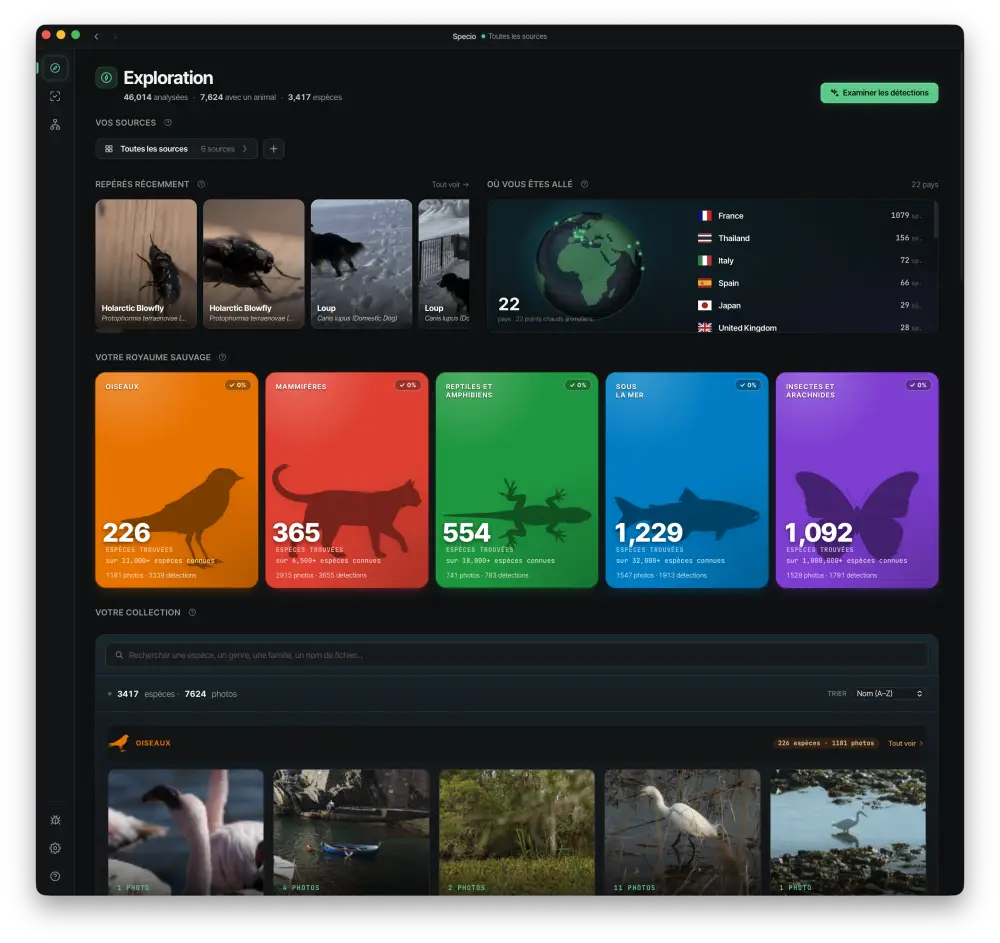1000x943 pixels.
Task: Expand Oiseaux with Tout voir chevron
Action: pyautogui.click(x=906, y=744)
